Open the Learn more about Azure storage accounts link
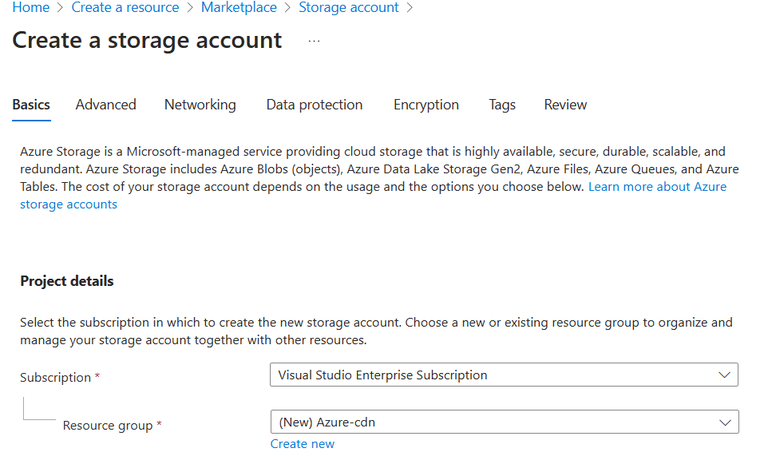The height and width of the screenshot is (468, 768). [x=657, y=187]
